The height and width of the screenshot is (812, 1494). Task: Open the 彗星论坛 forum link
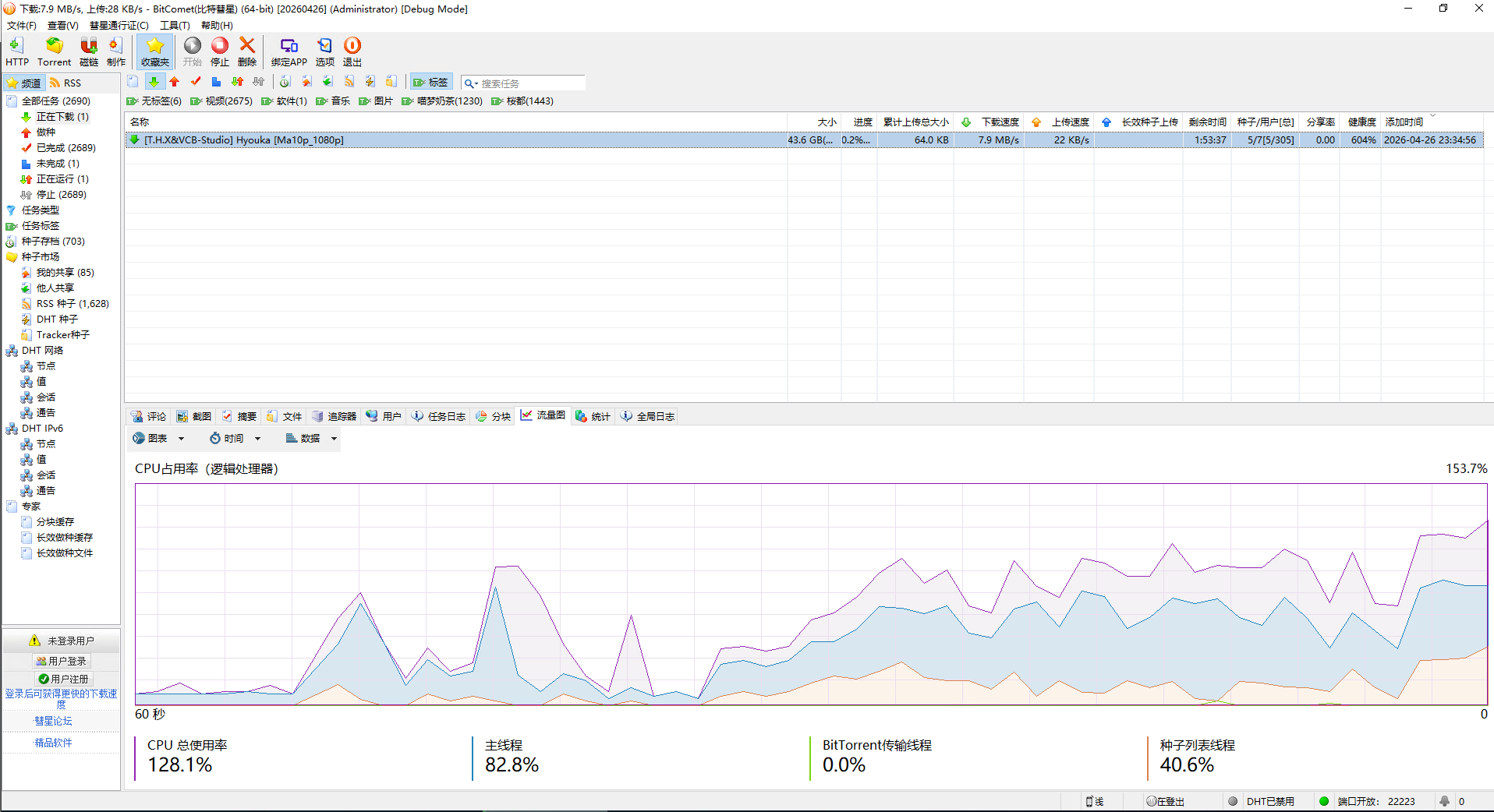pos(53,721)
